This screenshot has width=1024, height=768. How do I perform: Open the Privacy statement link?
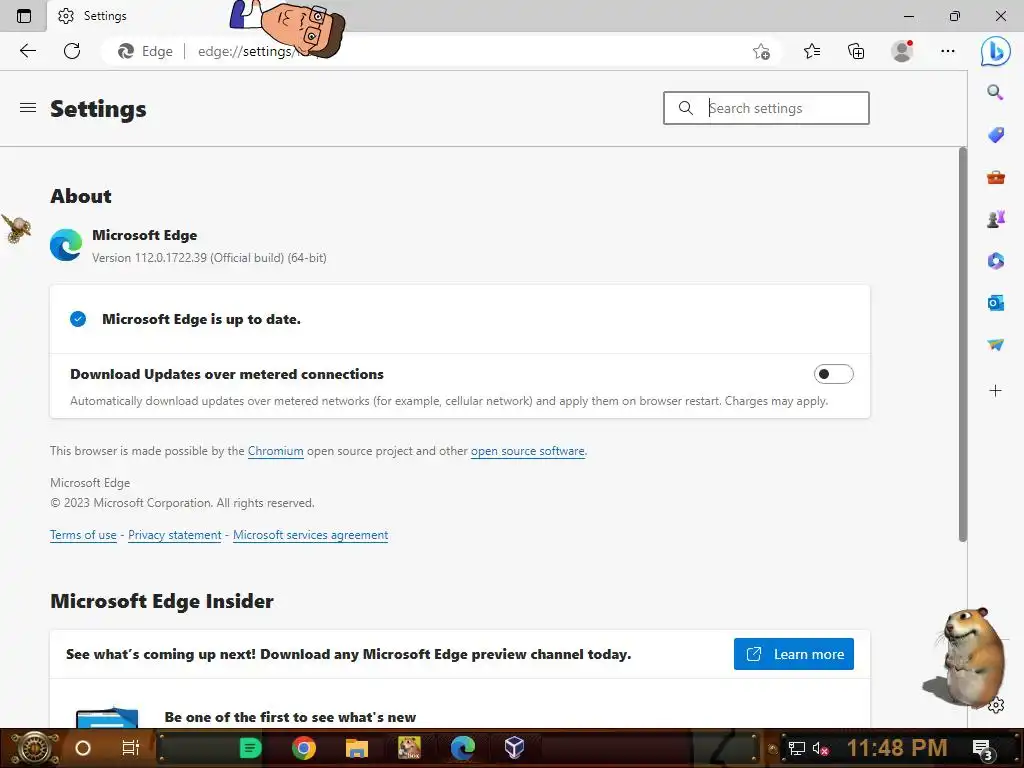coord(174,535)
